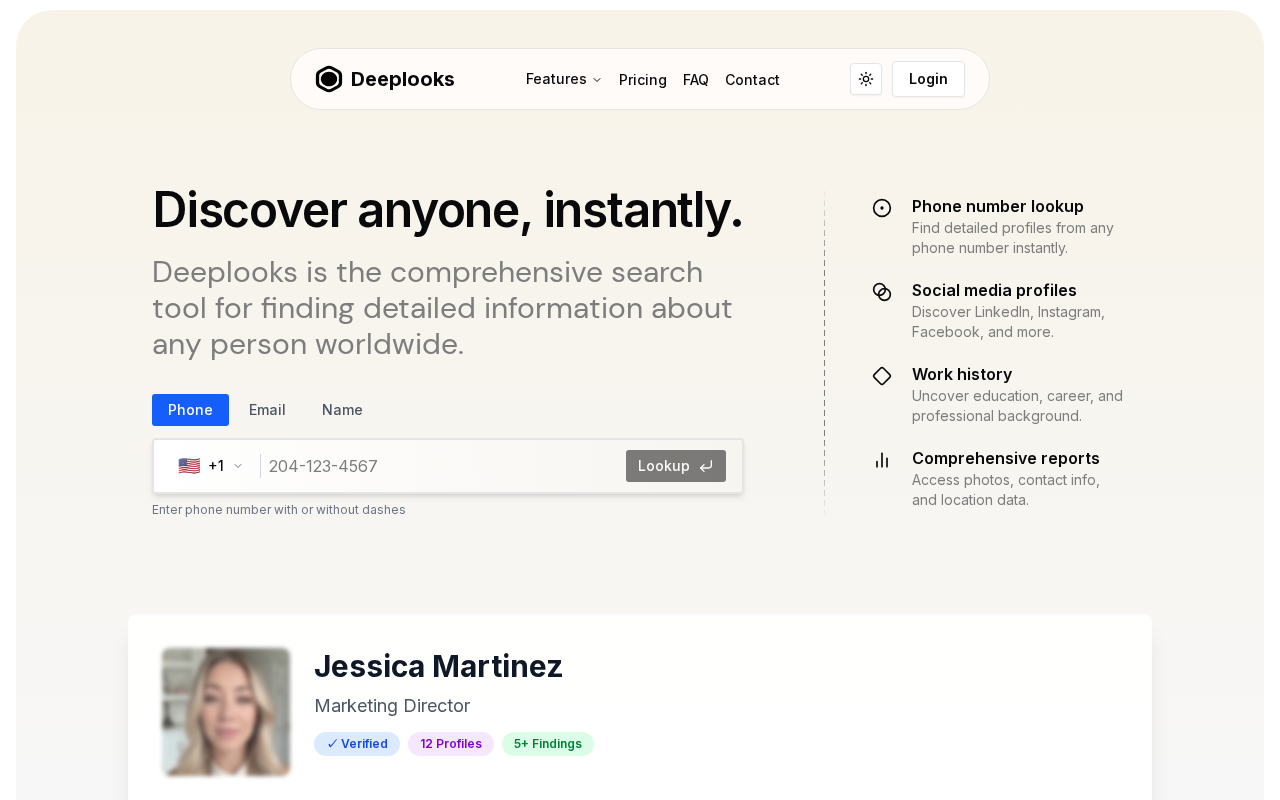The width and height of the screenshot is (1280, 800).
Task: Open the Contact page
Action: point(752,80)
